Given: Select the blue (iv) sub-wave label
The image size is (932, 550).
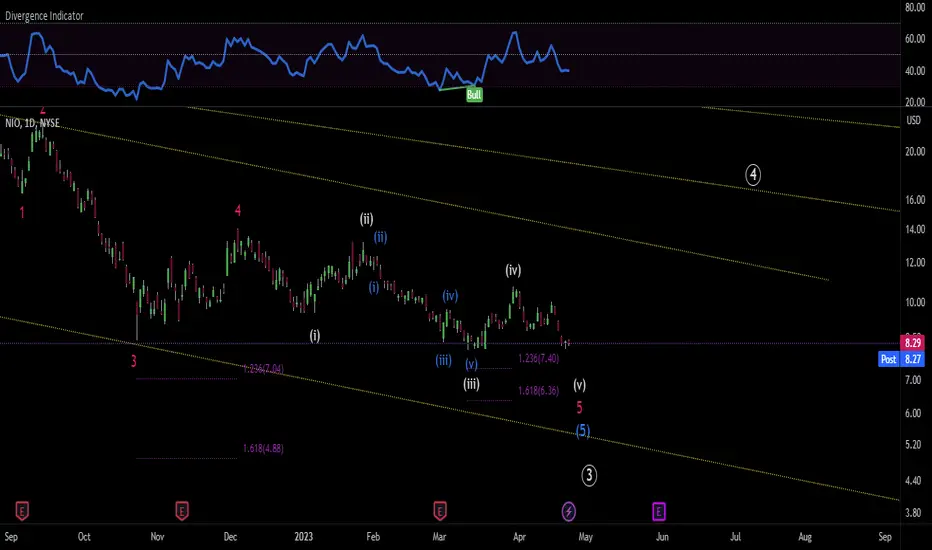Looking at the screenshot, I should 450,296.
